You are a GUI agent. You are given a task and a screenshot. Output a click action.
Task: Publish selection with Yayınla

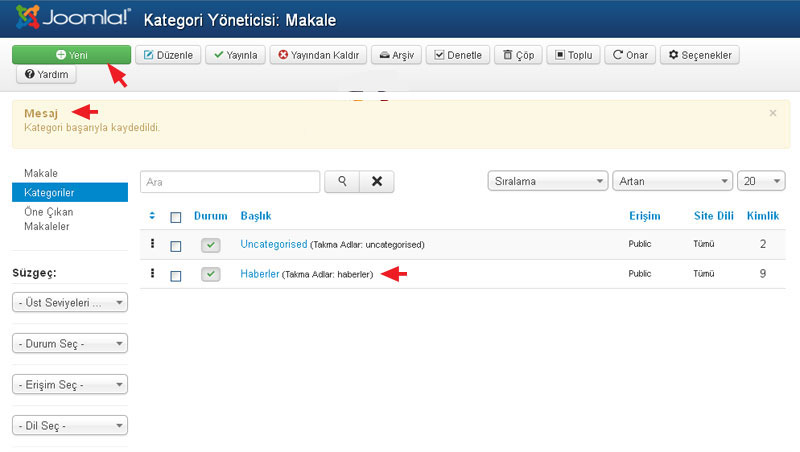pyautogui.click(x=235, y=55)
